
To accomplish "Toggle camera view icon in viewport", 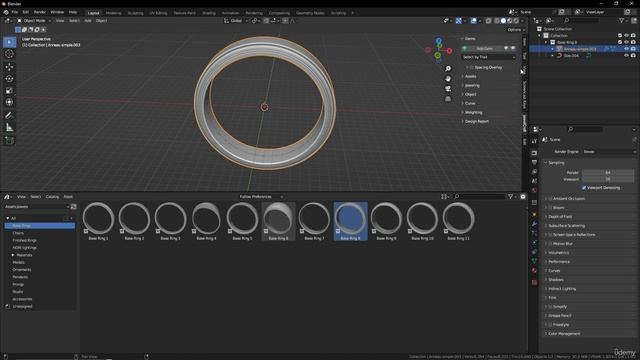I will click(x=448, y=89).
